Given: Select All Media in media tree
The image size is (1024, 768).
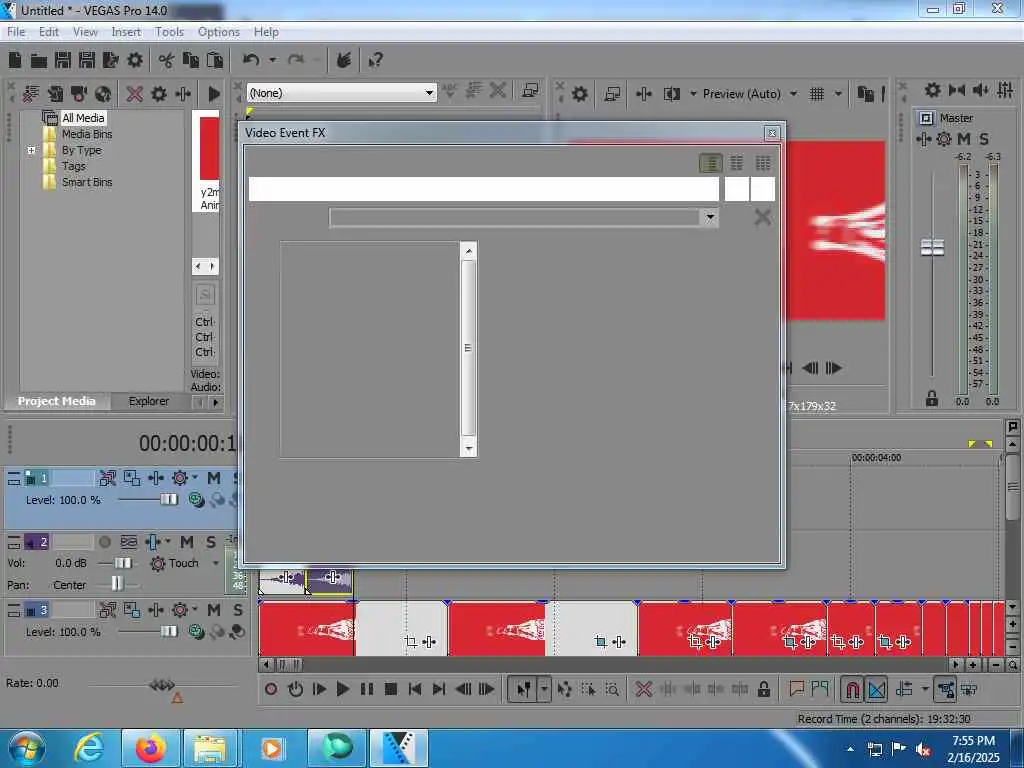Looking at the screenshot, I should coord(83,118).
